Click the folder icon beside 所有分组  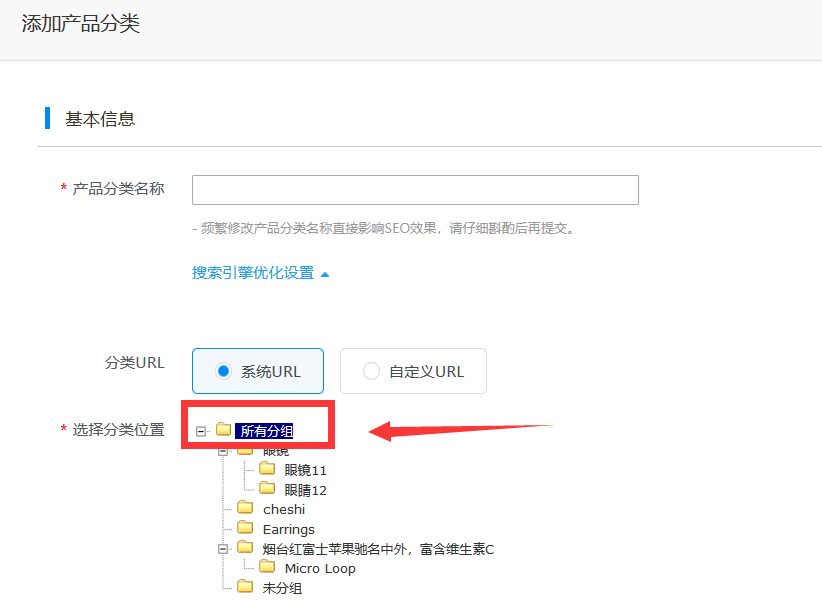coord(224,430)
